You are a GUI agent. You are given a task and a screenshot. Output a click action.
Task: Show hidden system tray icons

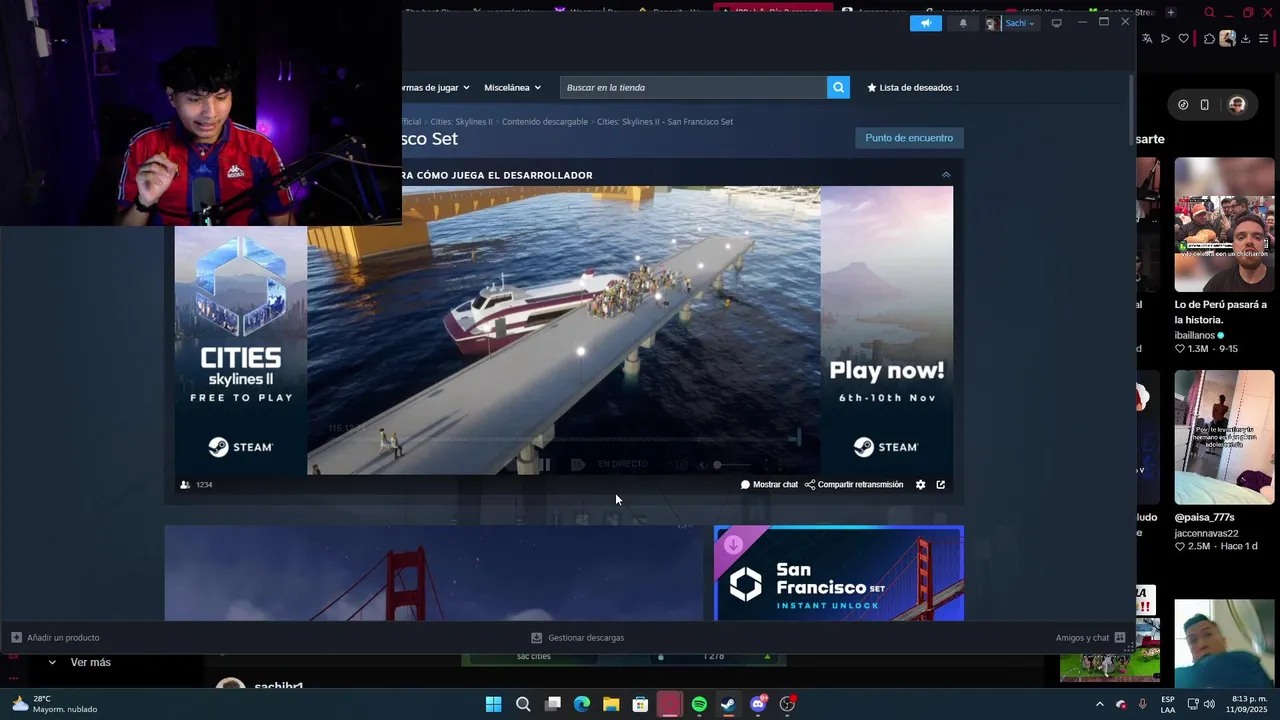(x=1100, y=704)
